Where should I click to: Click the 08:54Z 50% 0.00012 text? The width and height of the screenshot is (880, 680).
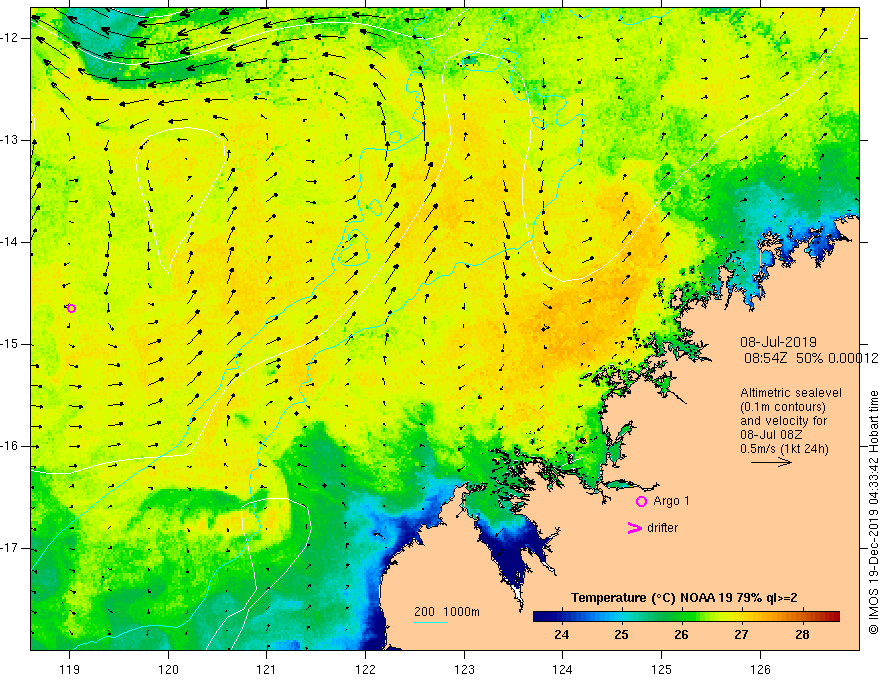coord(811,359)
